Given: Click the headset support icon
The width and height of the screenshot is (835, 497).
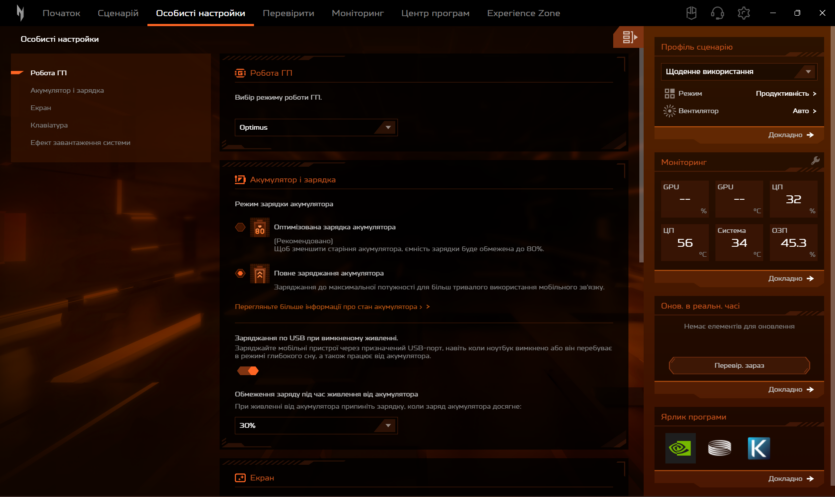Looking at the screenshot, I should (717, 13).
